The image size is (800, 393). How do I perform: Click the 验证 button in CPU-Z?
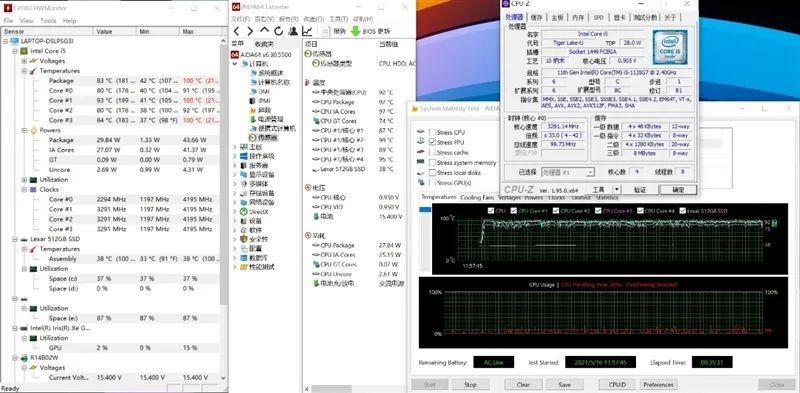(640, 189)
